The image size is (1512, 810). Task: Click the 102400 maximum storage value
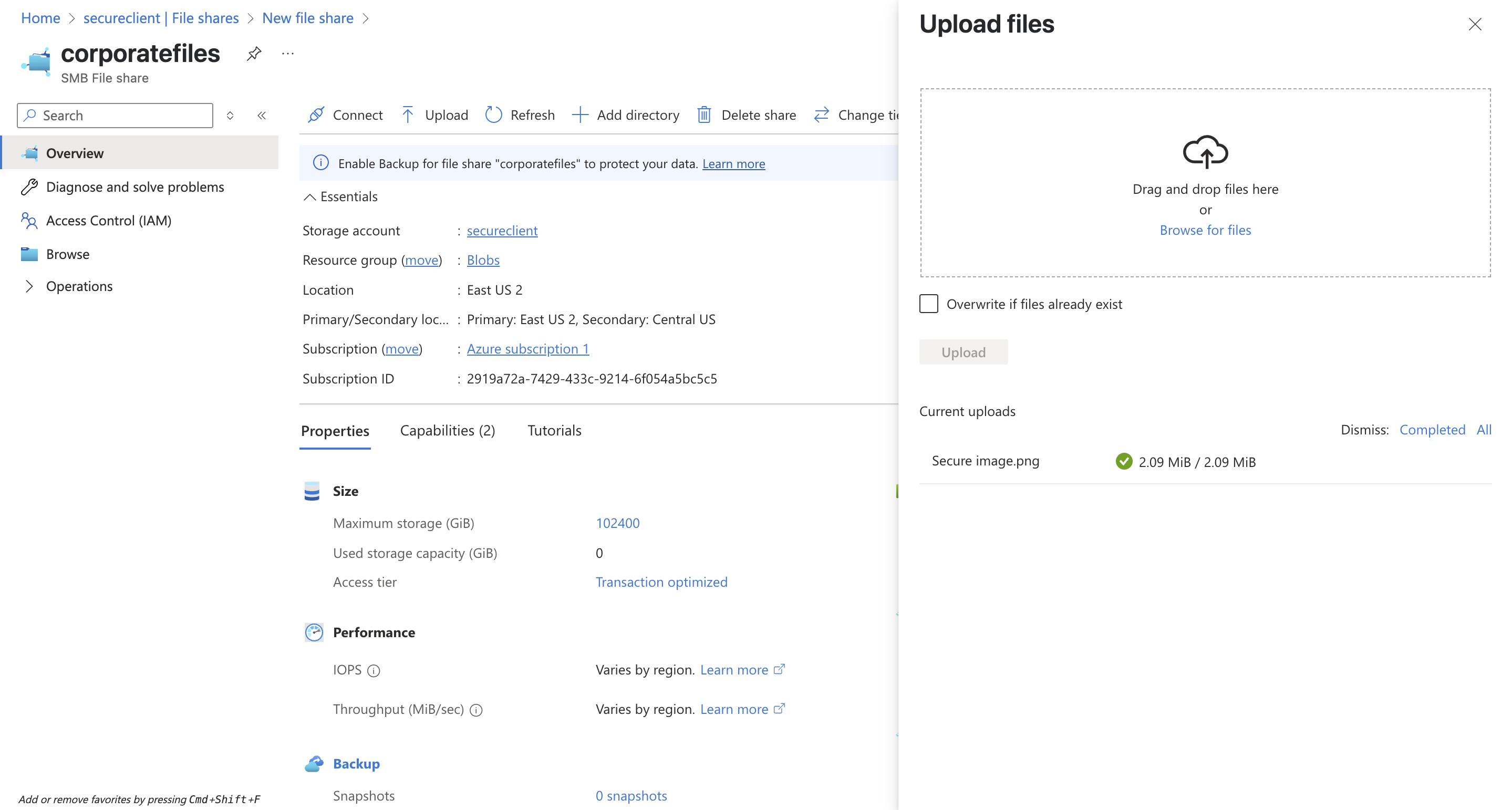coord(617,523)
